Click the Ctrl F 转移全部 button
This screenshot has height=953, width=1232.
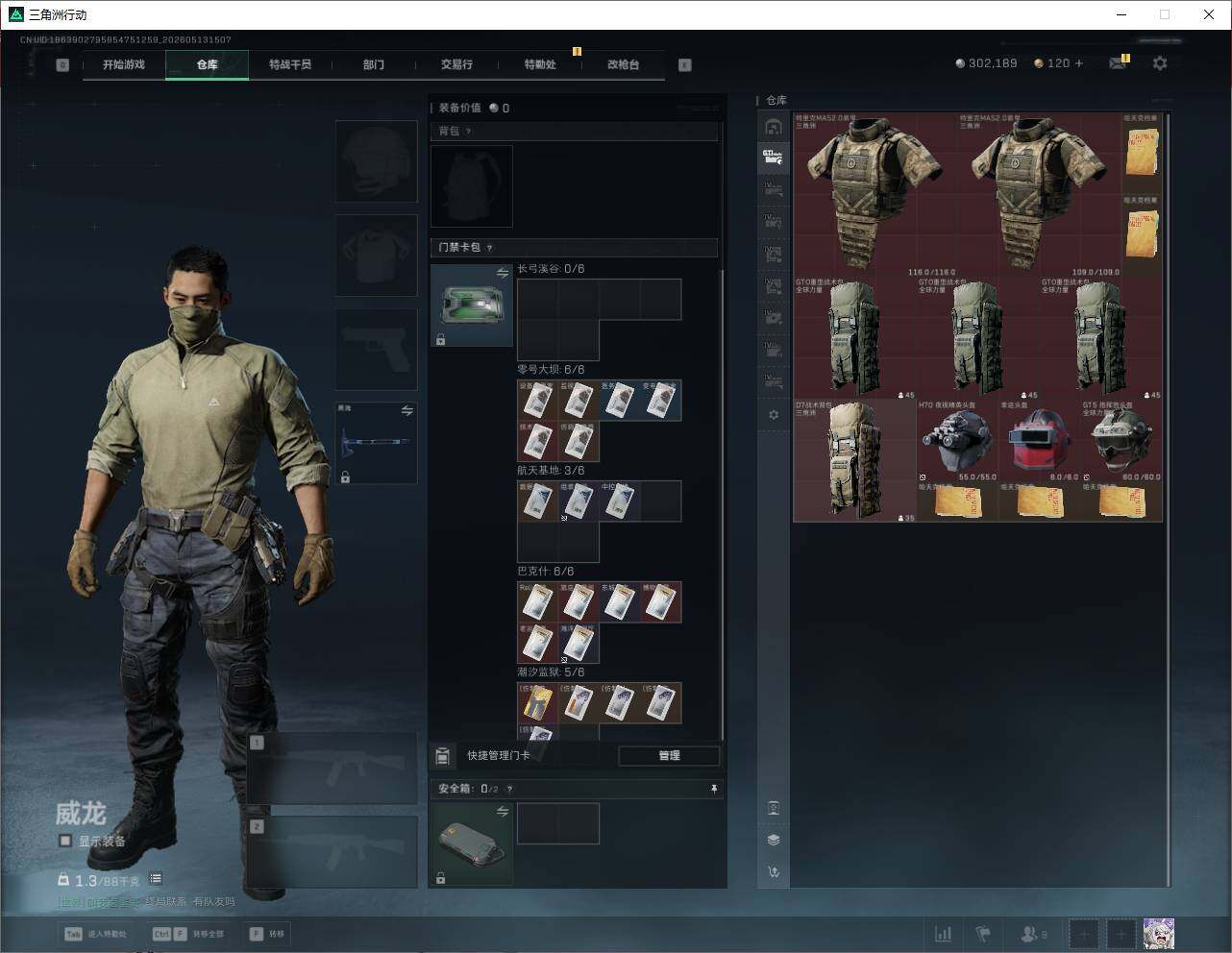point(188,934)
